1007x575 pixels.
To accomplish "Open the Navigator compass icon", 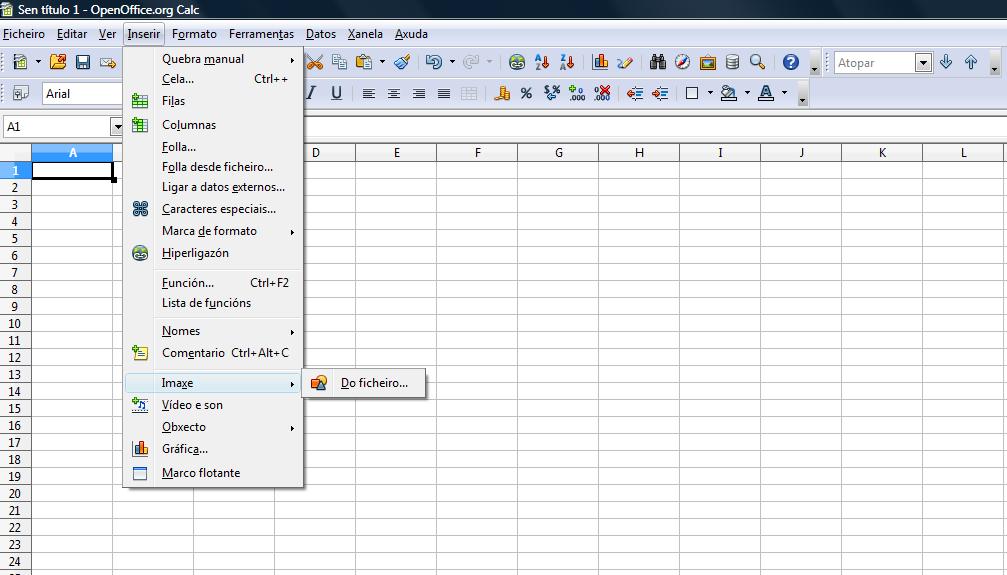I will pos(682,63).
